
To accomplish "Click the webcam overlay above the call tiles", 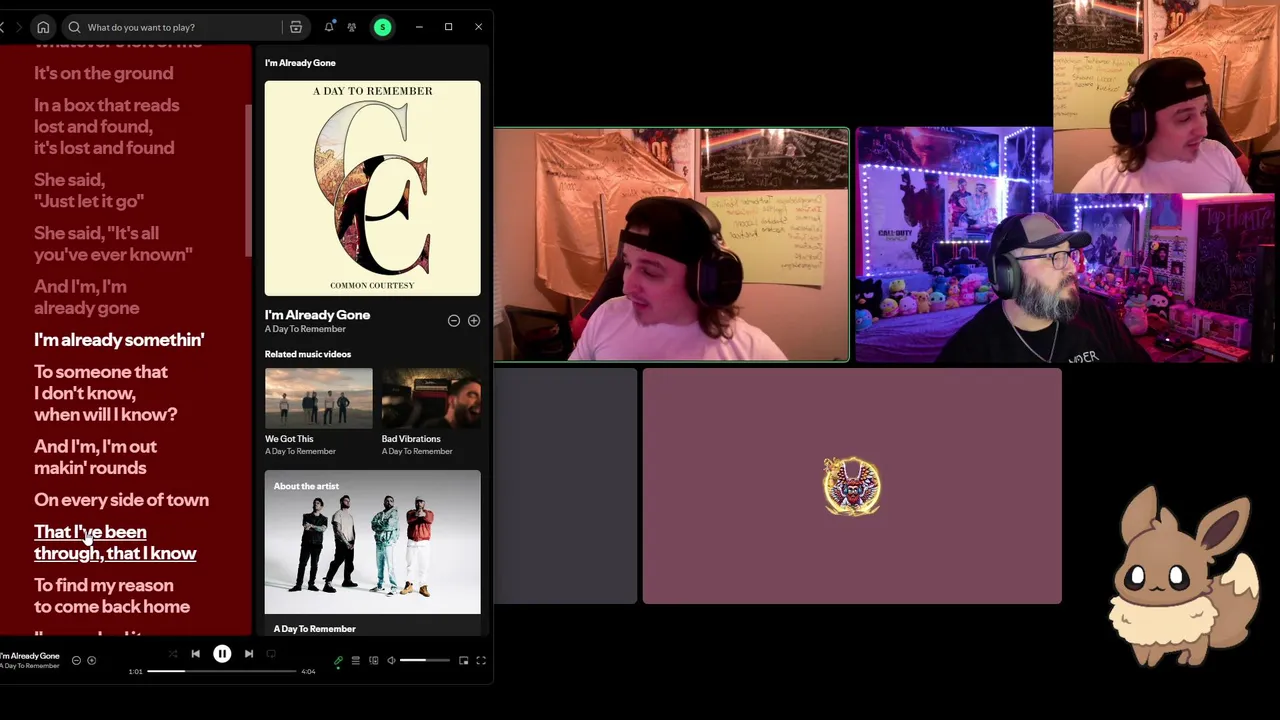I will [1166, 96].
